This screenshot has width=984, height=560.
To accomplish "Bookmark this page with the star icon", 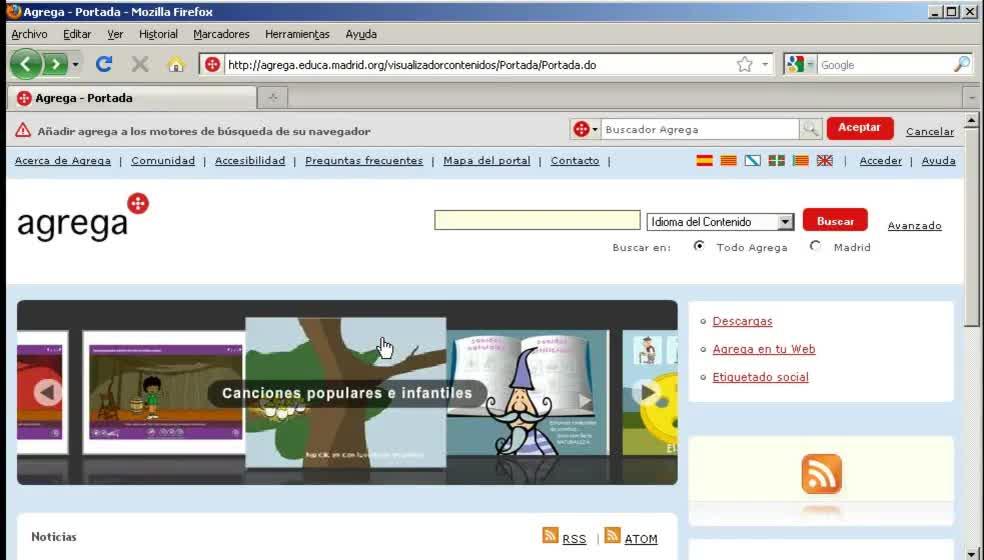I will click(x=745, y=64).
